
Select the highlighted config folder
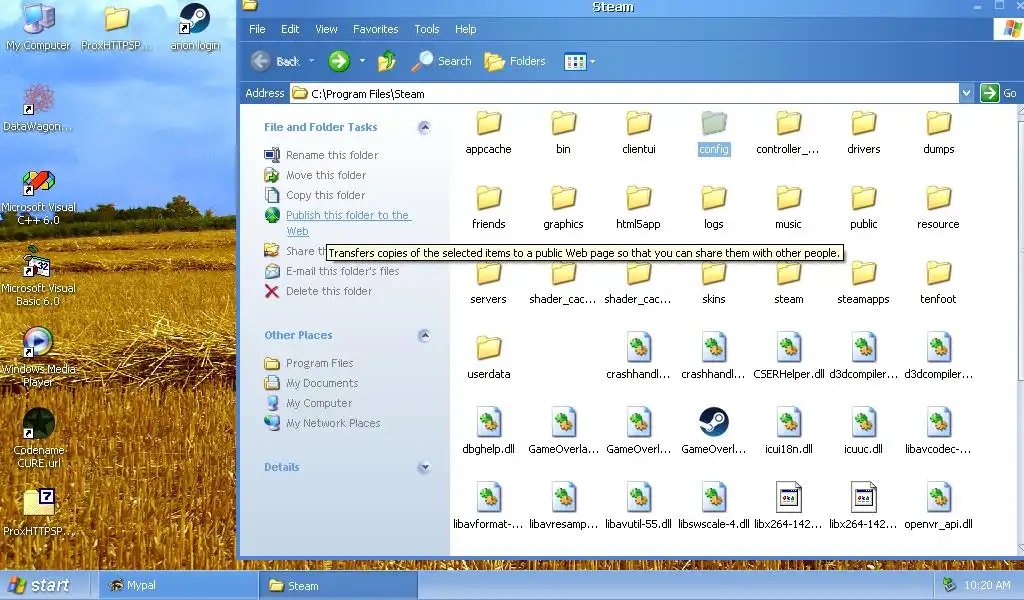714,133
